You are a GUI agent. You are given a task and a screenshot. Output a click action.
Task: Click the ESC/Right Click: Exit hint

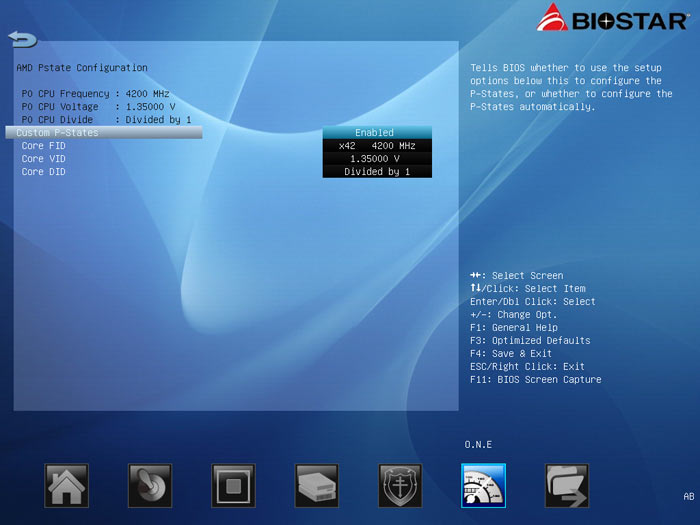click(x=527, y=367)
